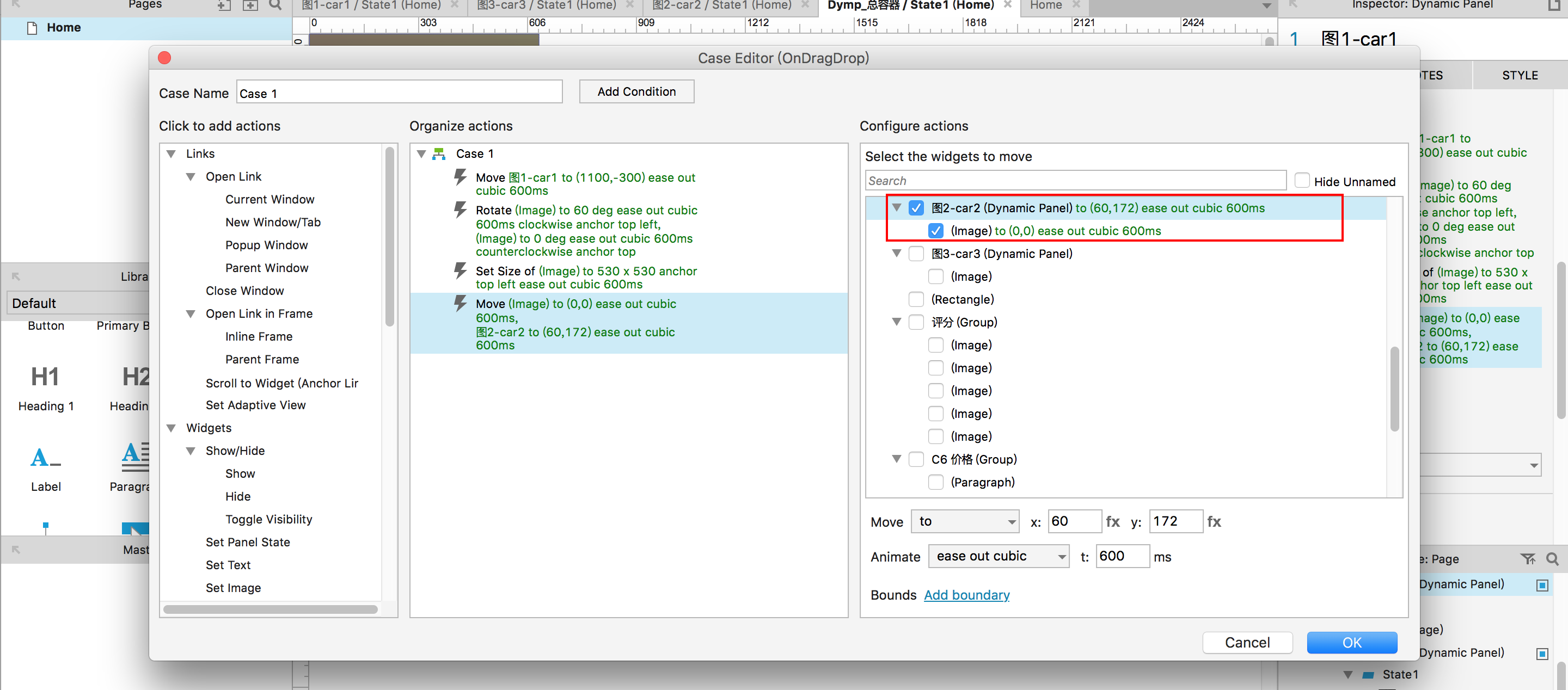
Task: Click the search icon in Pages panel
Action: (275, 5)
